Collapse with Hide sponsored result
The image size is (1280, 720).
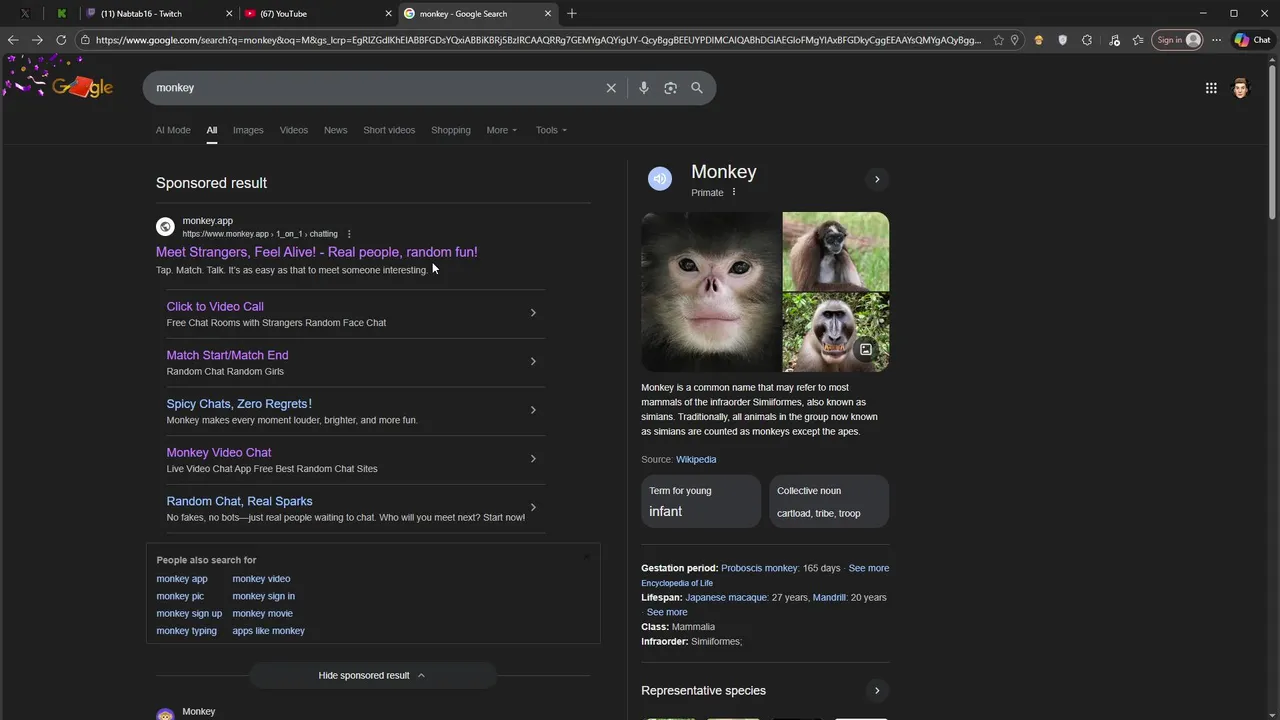(x=372, y=675)
